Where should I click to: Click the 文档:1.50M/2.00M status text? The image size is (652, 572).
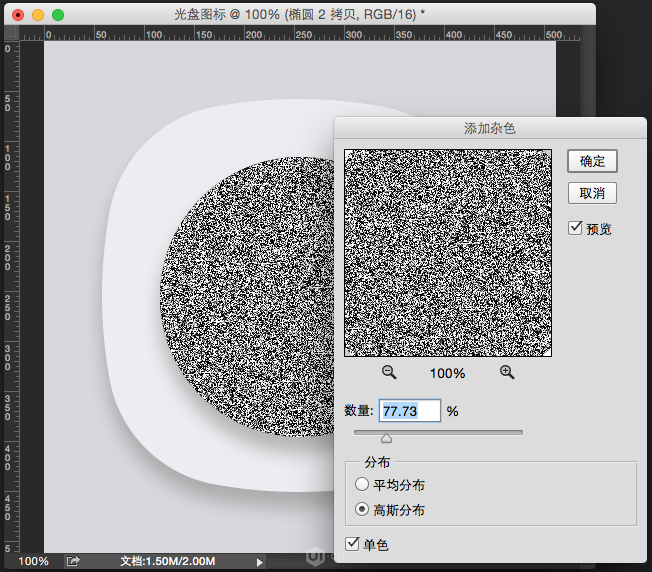(x=168, y=561)
